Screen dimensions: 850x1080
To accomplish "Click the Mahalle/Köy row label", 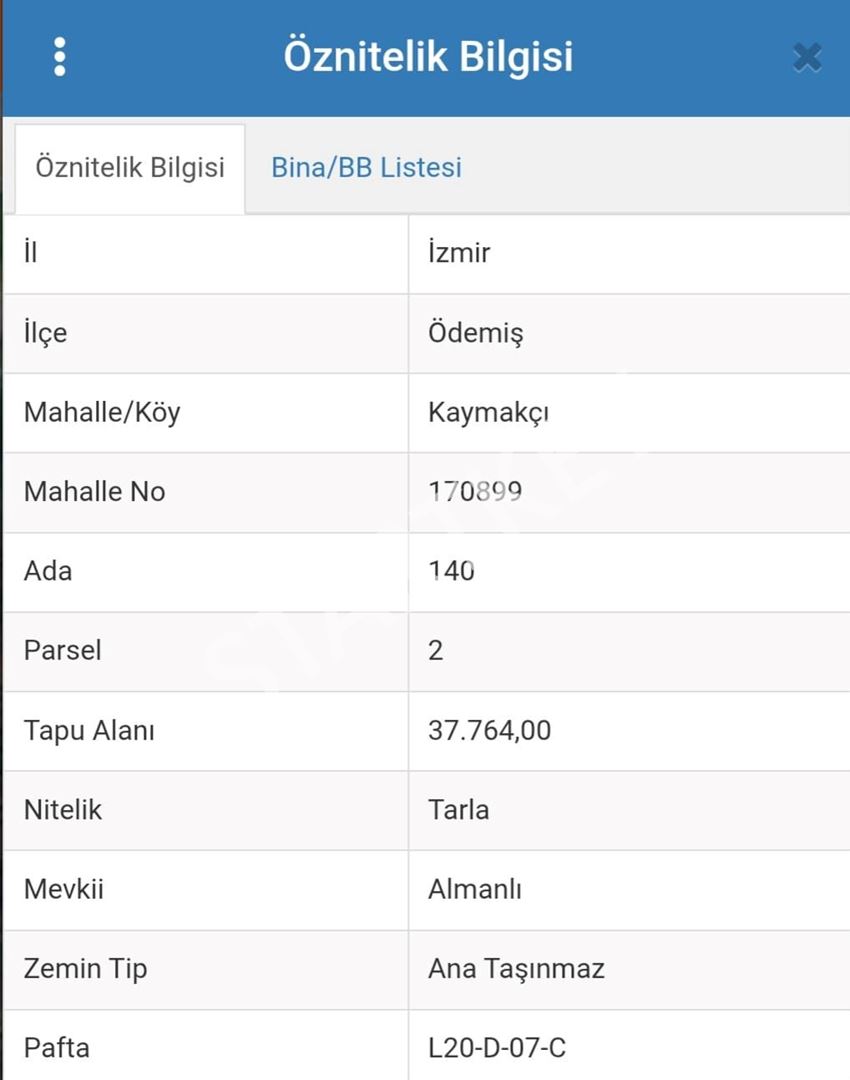I will [x=102, y=413].
